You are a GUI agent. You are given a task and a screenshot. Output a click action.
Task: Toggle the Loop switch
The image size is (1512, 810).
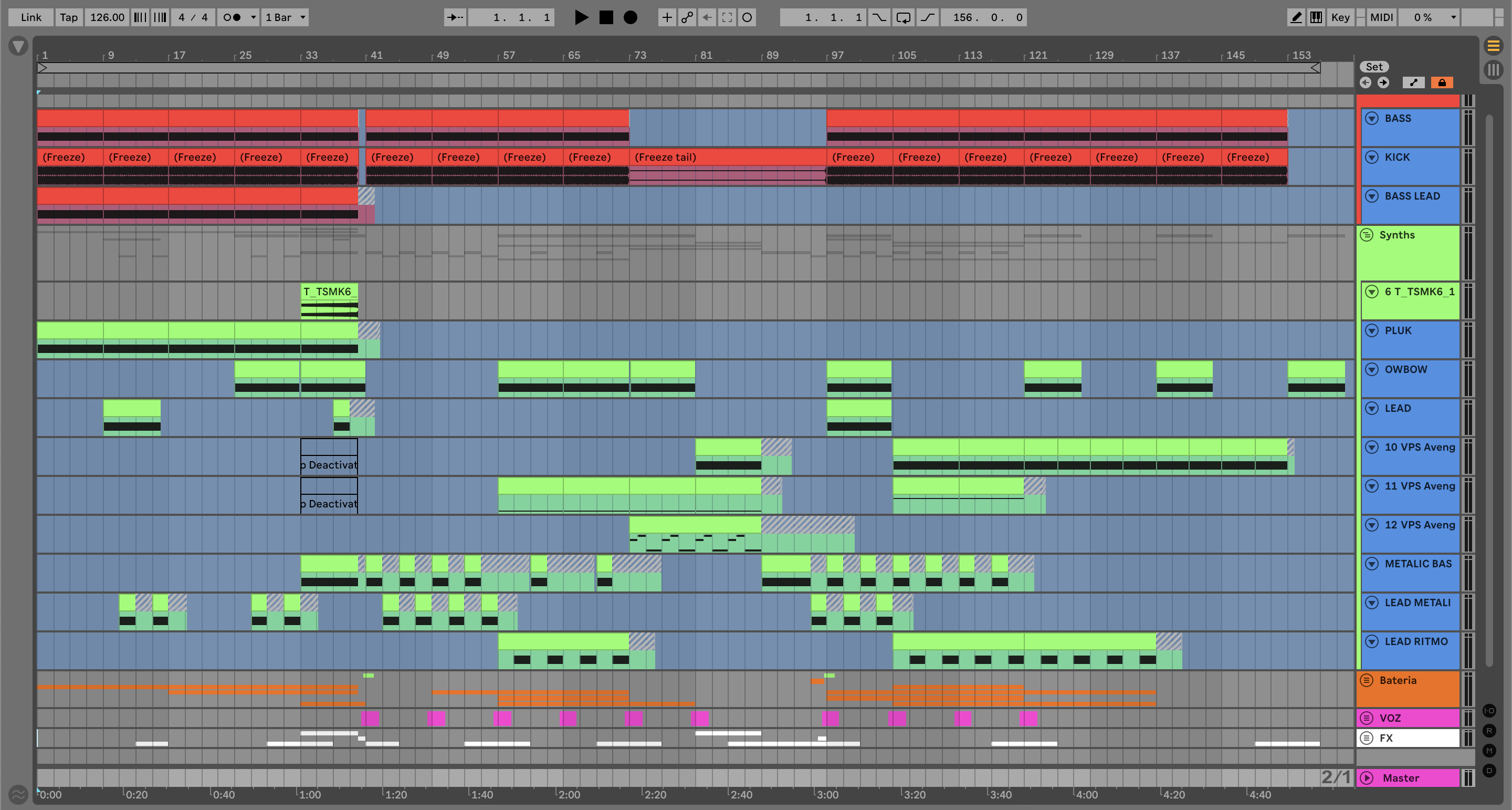click(x=904, y=17)
